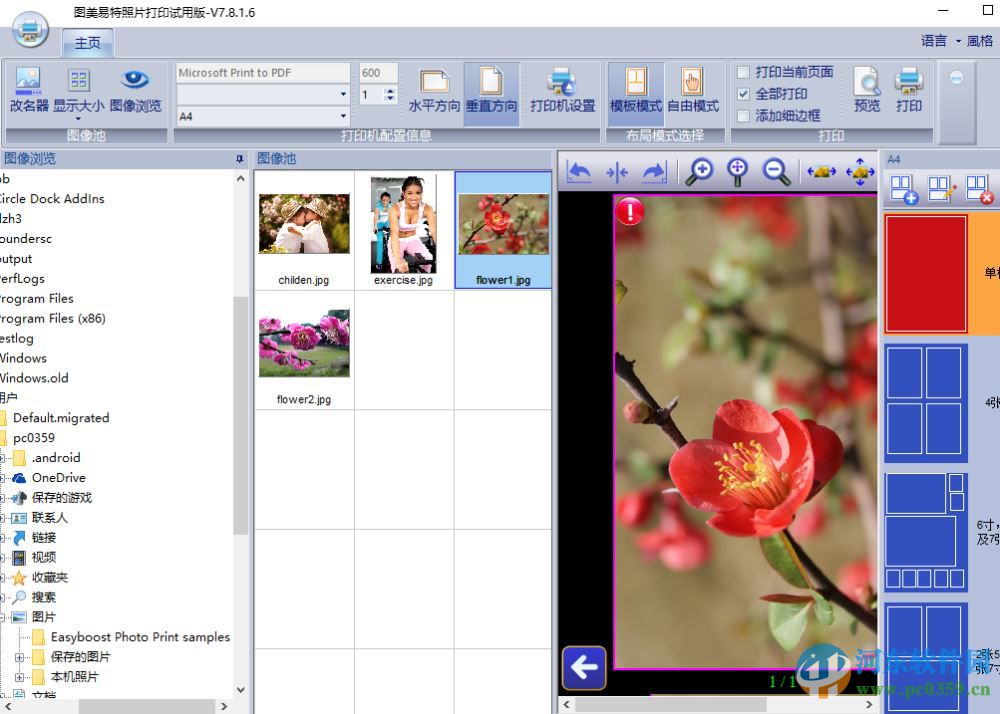Image resolution: width=1000 pixels, height=714 pixels.
Task: Toggle the 全部打印 checkbox
Action: point(743,94)
